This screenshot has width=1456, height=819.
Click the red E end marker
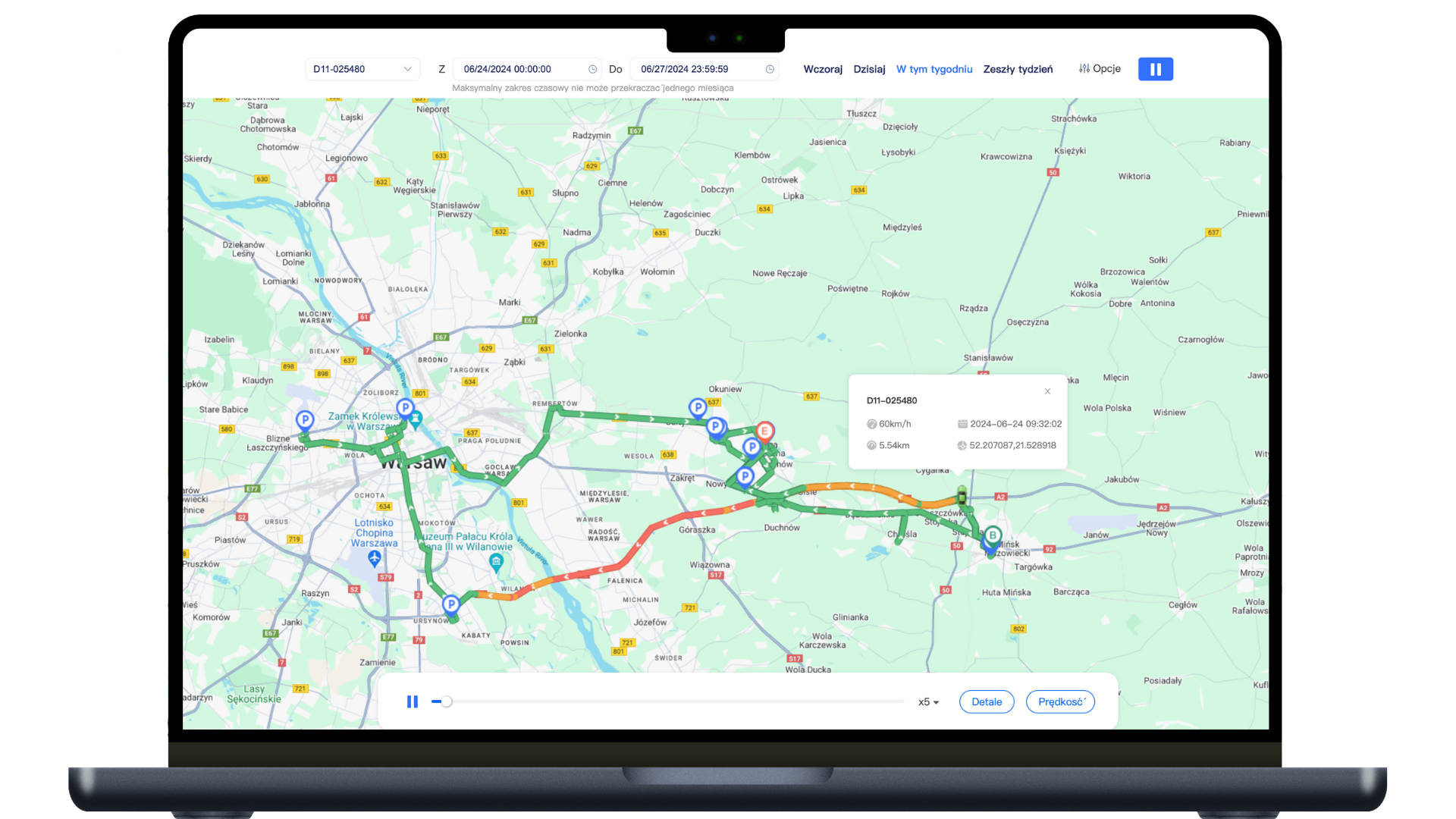[765, 432]
